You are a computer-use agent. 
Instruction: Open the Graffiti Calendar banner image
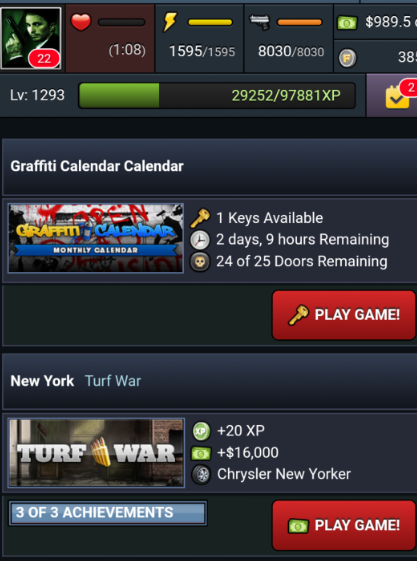click(96, 238)
